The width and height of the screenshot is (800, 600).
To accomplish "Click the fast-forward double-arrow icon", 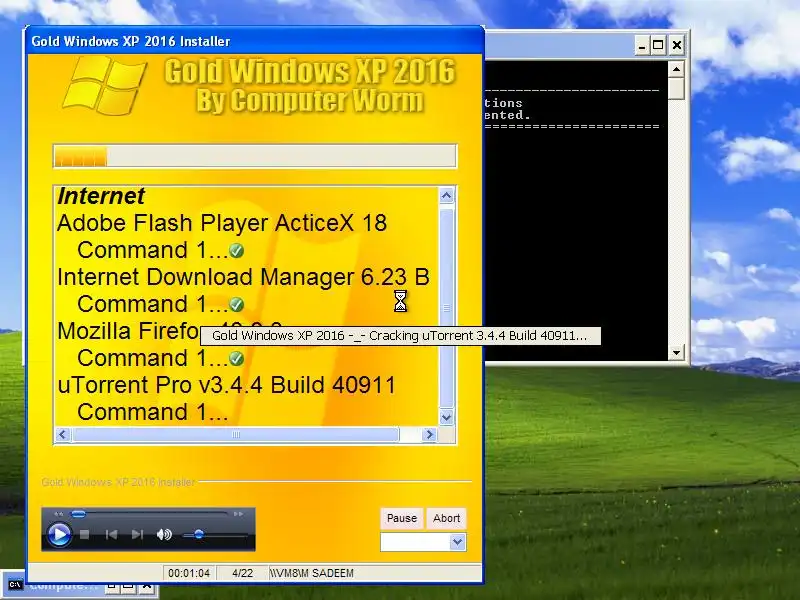I will coord(238,514).
